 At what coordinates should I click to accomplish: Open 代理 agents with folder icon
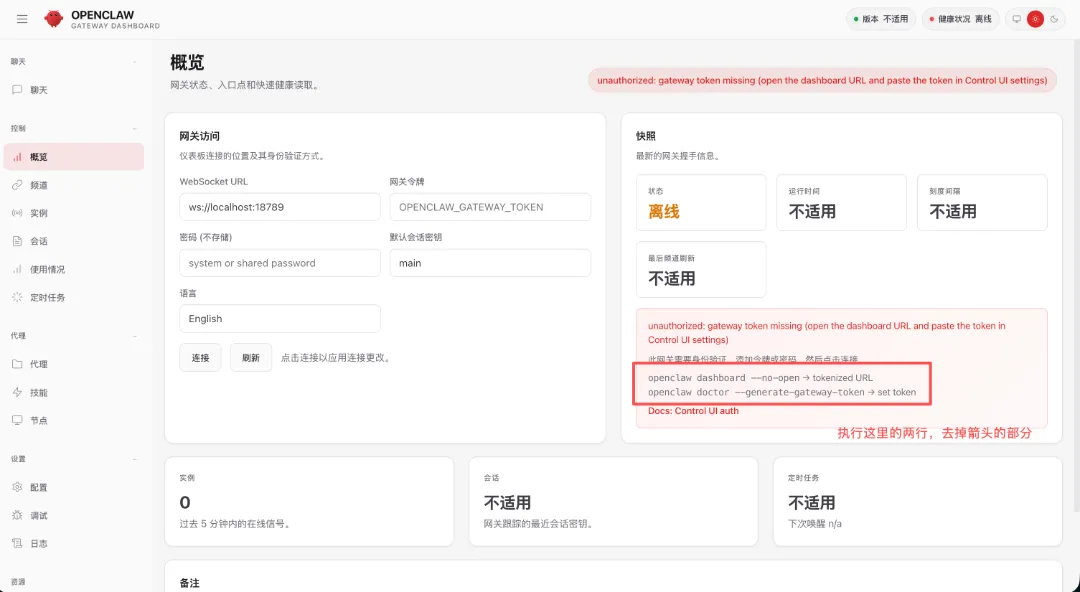[x=74, y=364]
